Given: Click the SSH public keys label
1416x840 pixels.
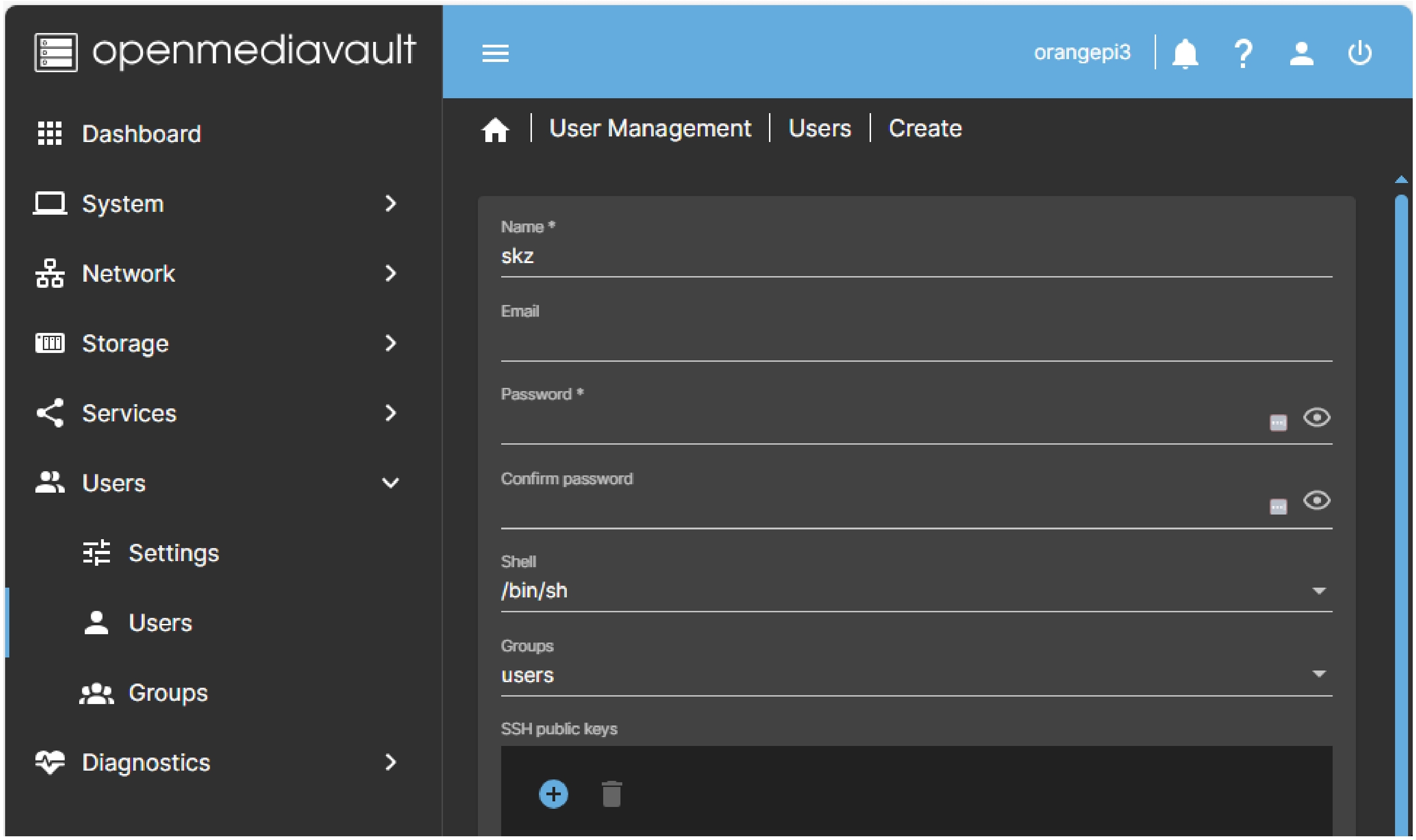Looking at the screenshot, I should (x=559, y=729).
